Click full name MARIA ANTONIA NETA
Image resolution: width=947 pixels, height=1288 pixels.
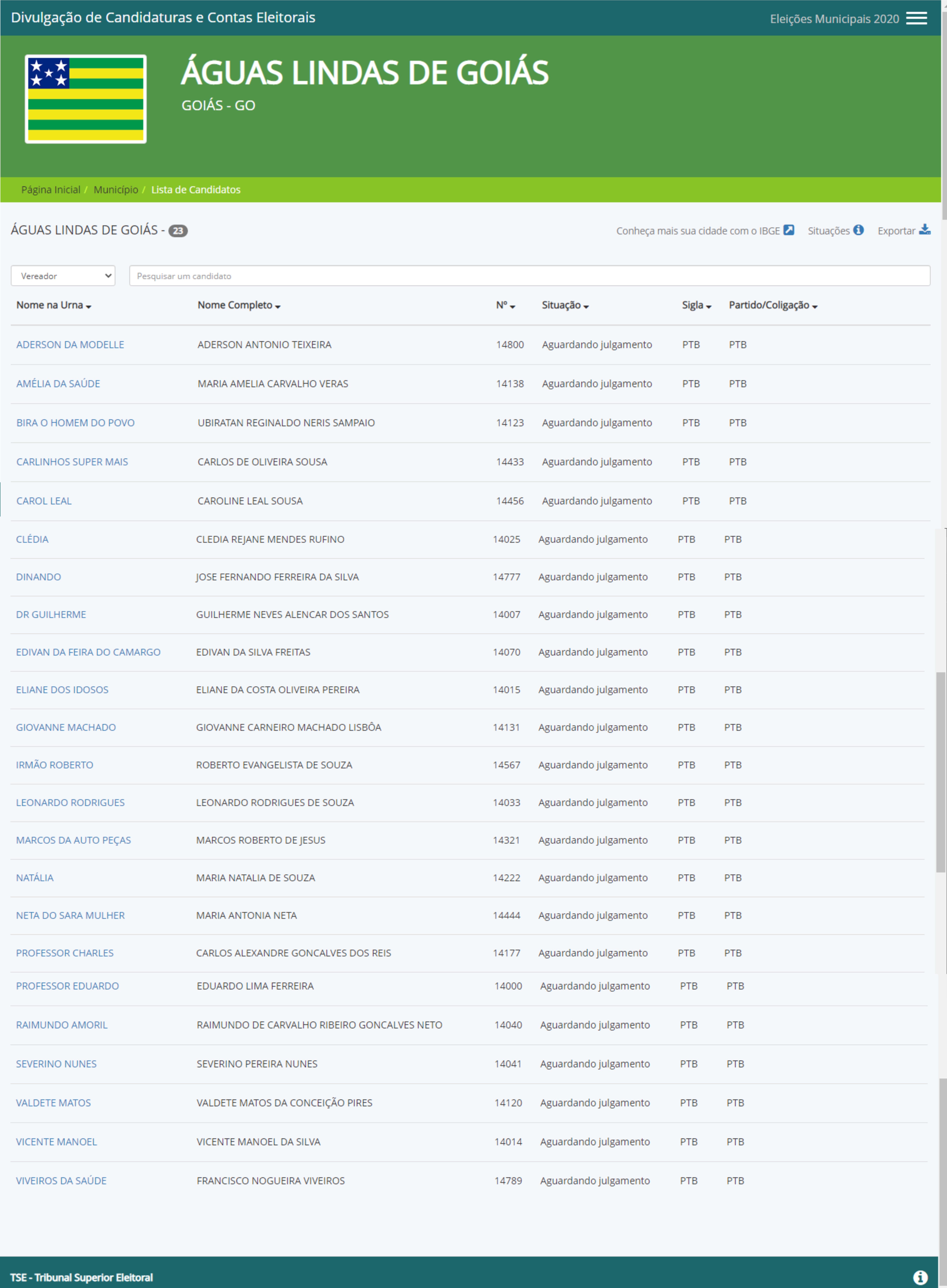click(247, 915)
